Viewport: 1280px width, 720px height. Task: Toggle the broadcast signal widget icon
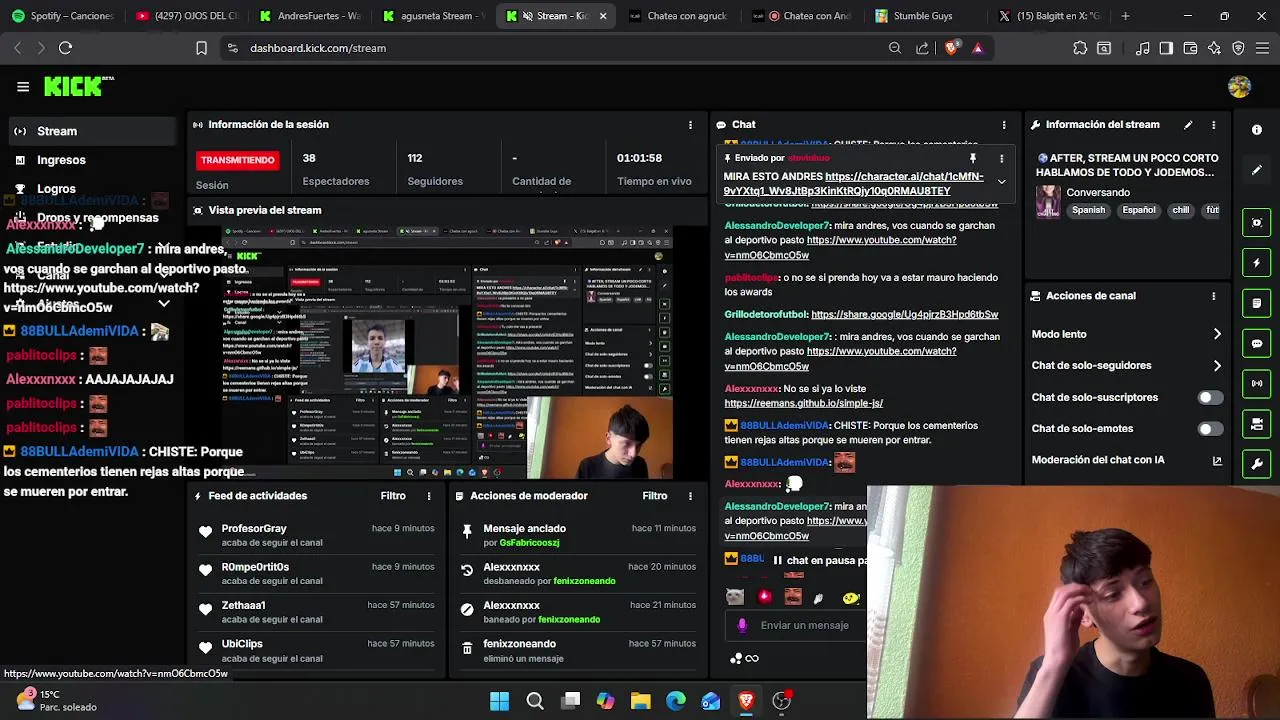point(1257,383)
